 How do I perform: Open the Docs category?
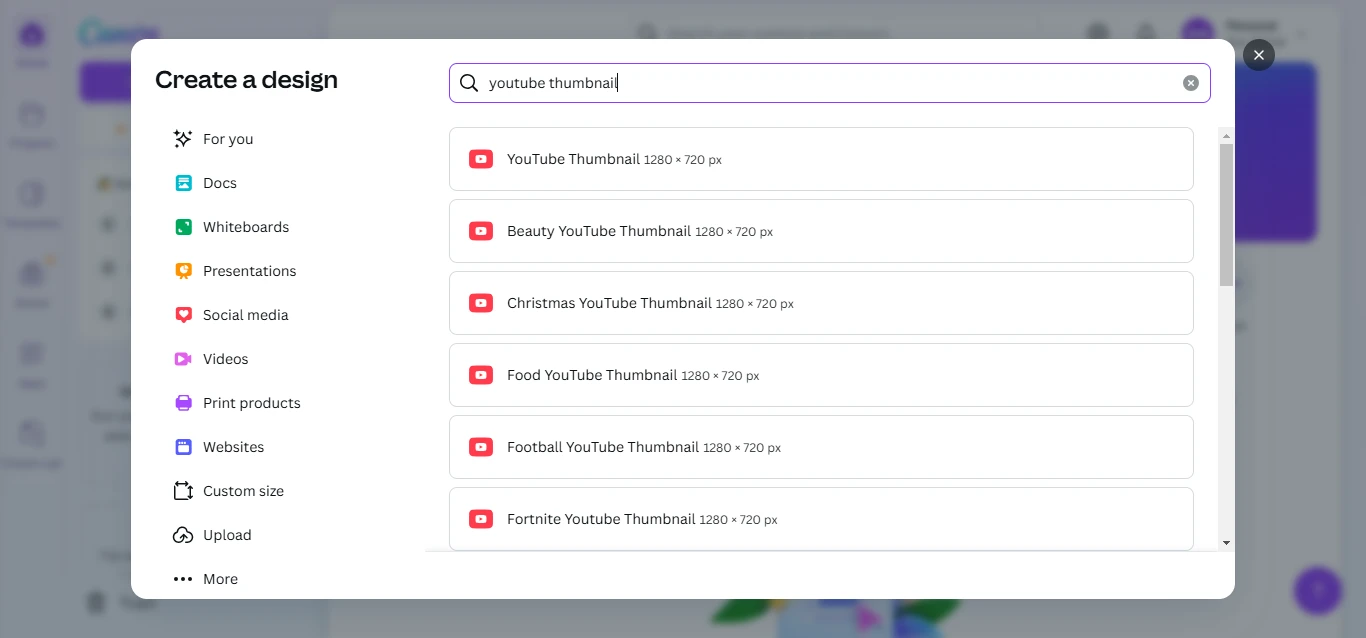[x=220, y=183]
